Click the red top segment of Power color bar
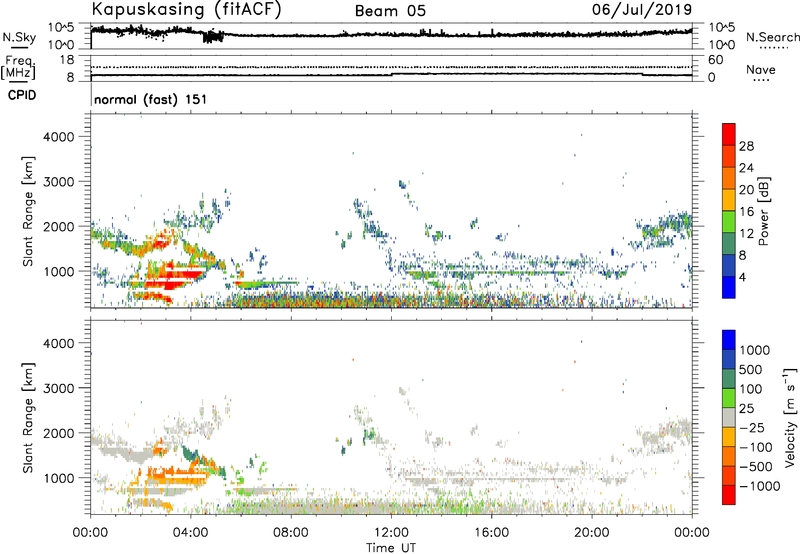Image resolution: width=800 pixels, height=554 pixels. 729,135
